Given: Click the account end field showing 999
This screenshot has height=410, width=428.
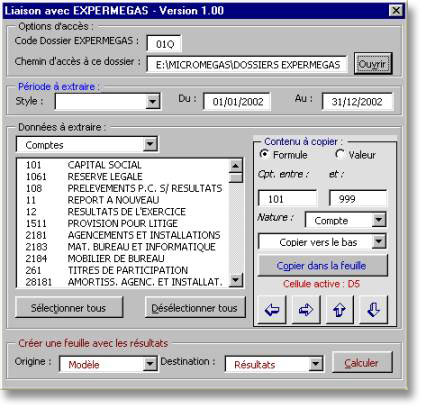Looking at the screenshot, I should click(358, 199).
